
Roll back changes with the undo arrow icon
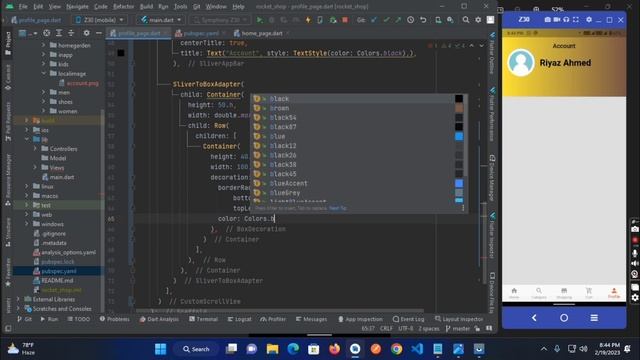pos(423,20)
